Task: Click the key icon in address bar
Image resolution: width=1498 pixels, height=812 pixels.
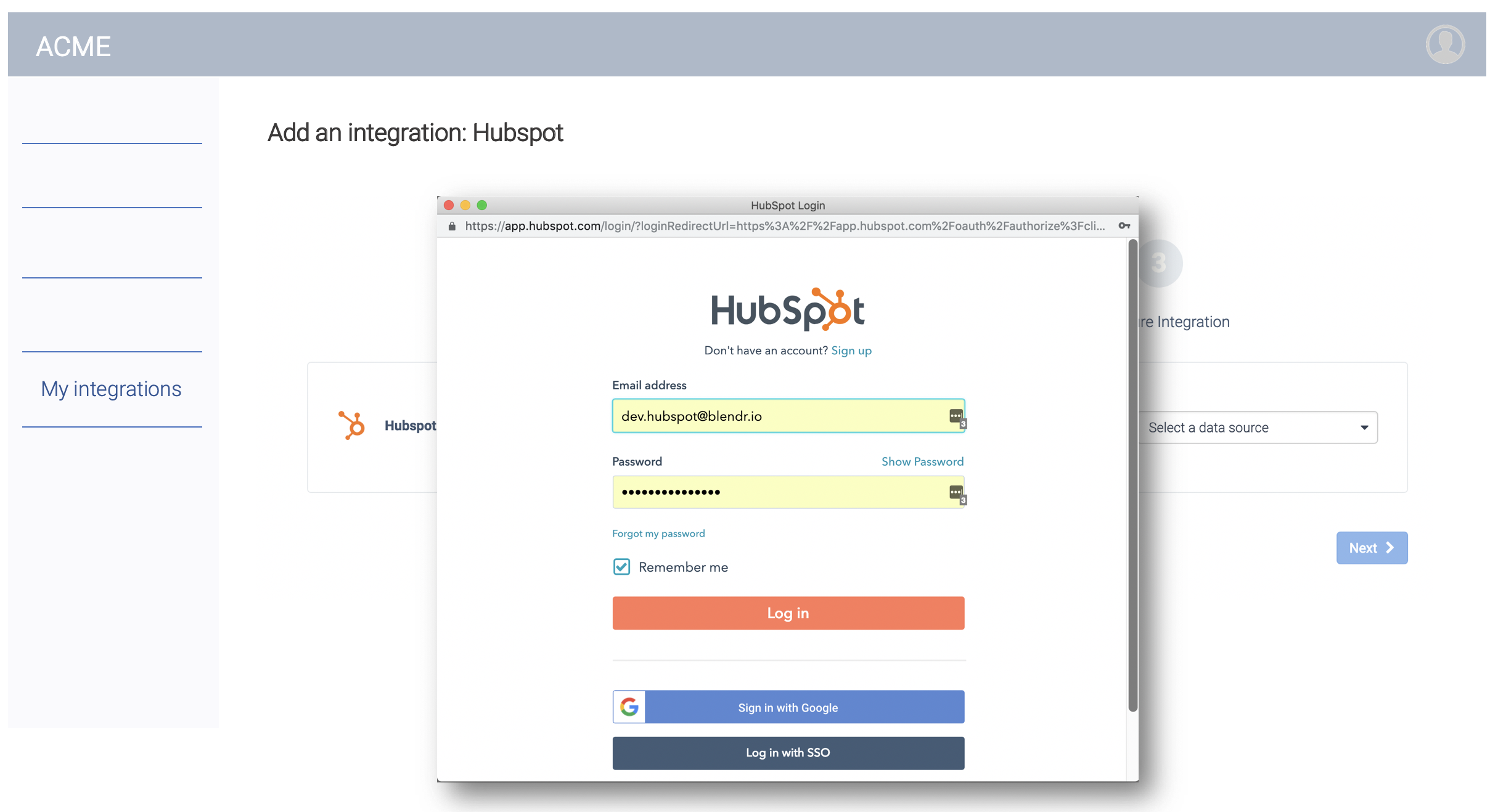Action: point(1124,226)
